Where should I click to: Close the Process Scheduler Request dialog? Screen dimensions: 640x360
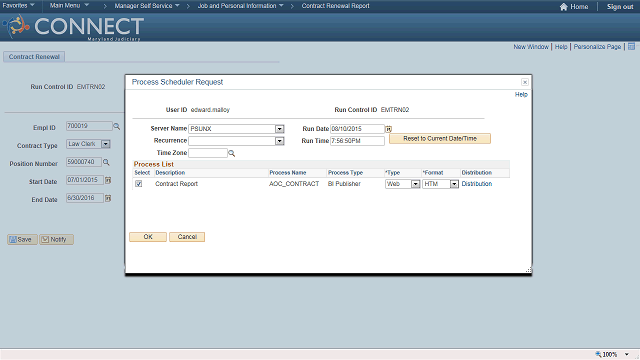525,82
